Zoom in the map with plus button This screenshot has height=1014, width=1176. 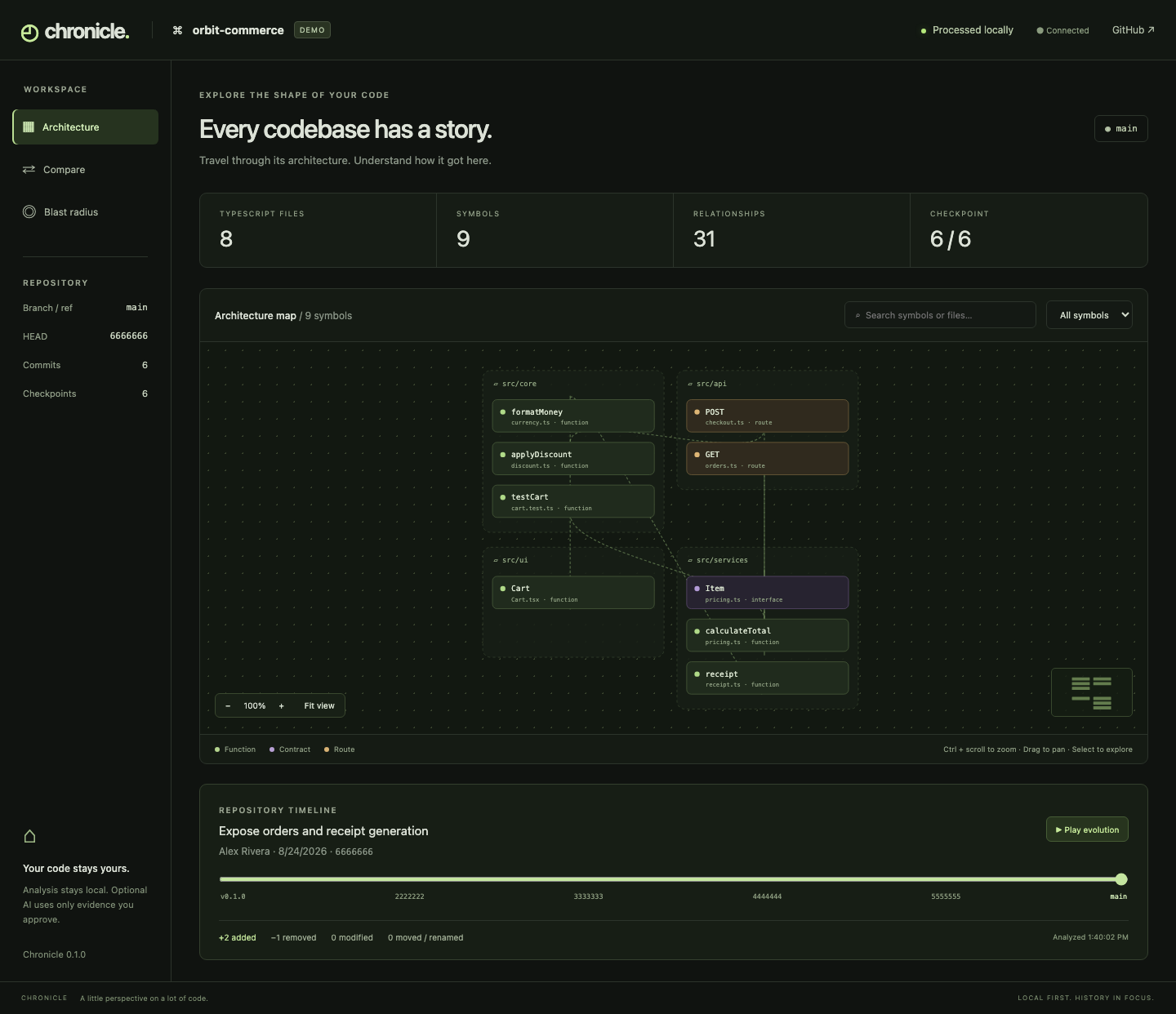(282, 706)
